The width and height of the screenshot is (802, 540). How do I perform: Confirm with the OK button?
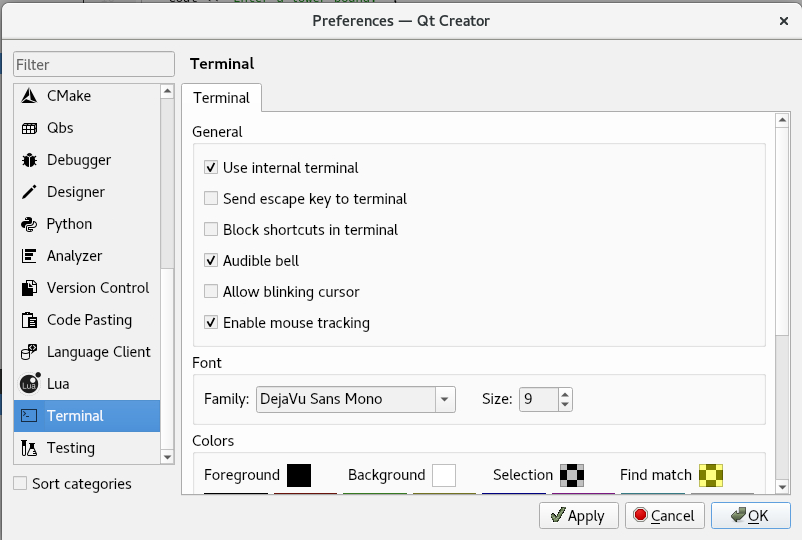click(750, 515)
